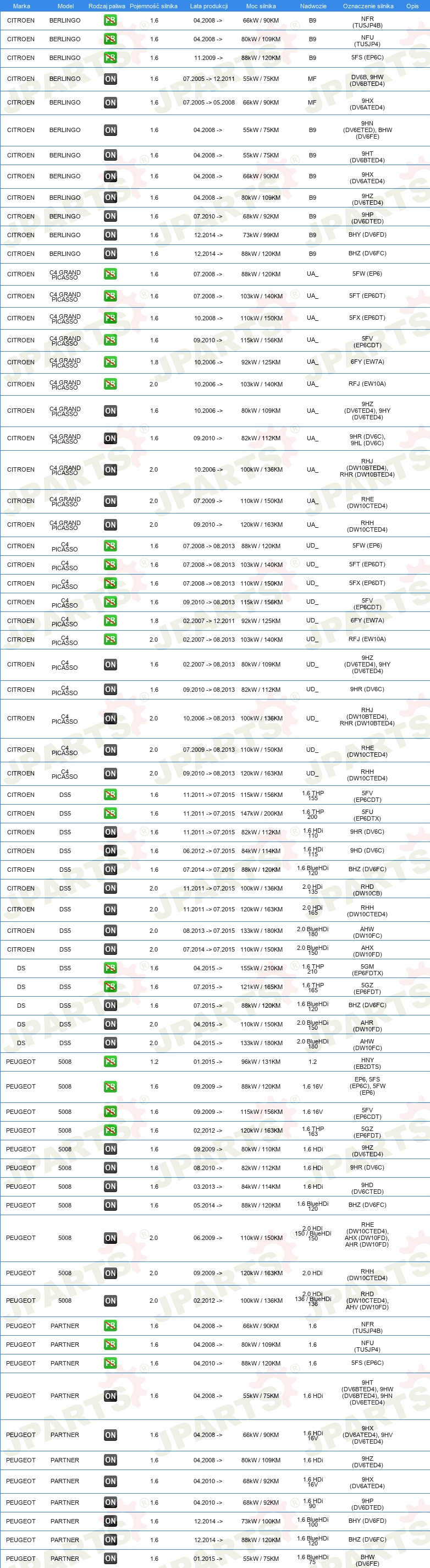430x1568 pixels.
Task: Click the RHD (DW10CB) engine code cell
Action: tap(367, 890)
